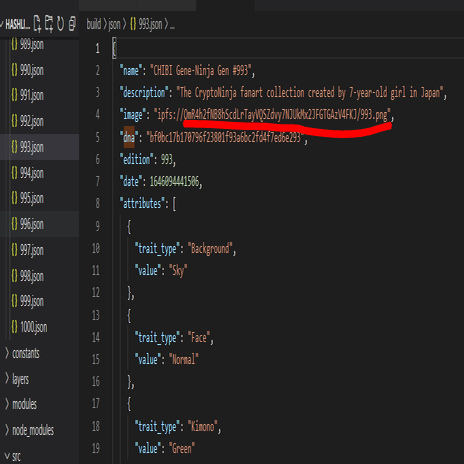Viewport: 464px width, 464px height.
Task: Select 993.json in the explorer
Action: [39, 147]
